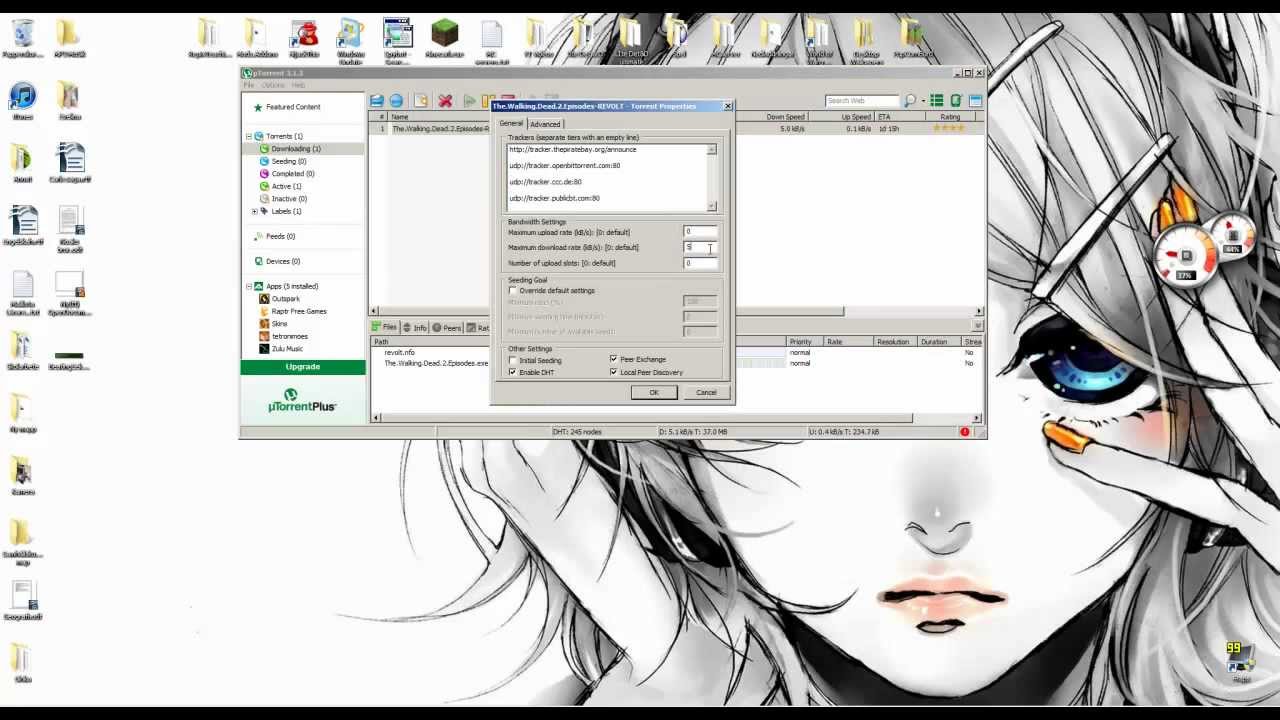Select the iTunes desktop icon
Image resolution: width=1280 pixels, height=720 pixels.
click(22, 101)
